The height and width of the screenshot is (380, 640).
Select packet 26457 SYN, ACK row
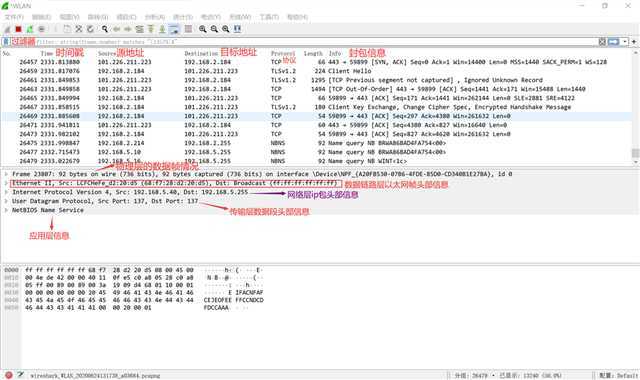point(316,62)
